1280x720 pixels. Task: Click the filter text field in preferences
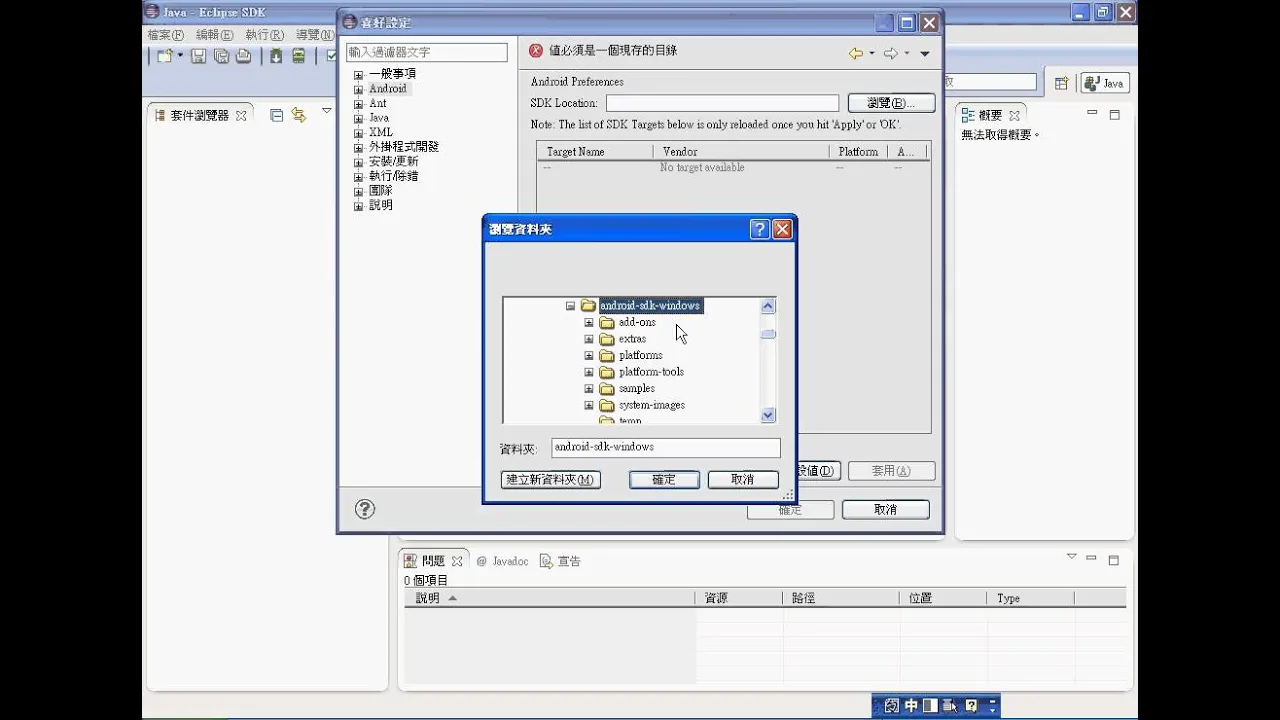tap(427, 52)
